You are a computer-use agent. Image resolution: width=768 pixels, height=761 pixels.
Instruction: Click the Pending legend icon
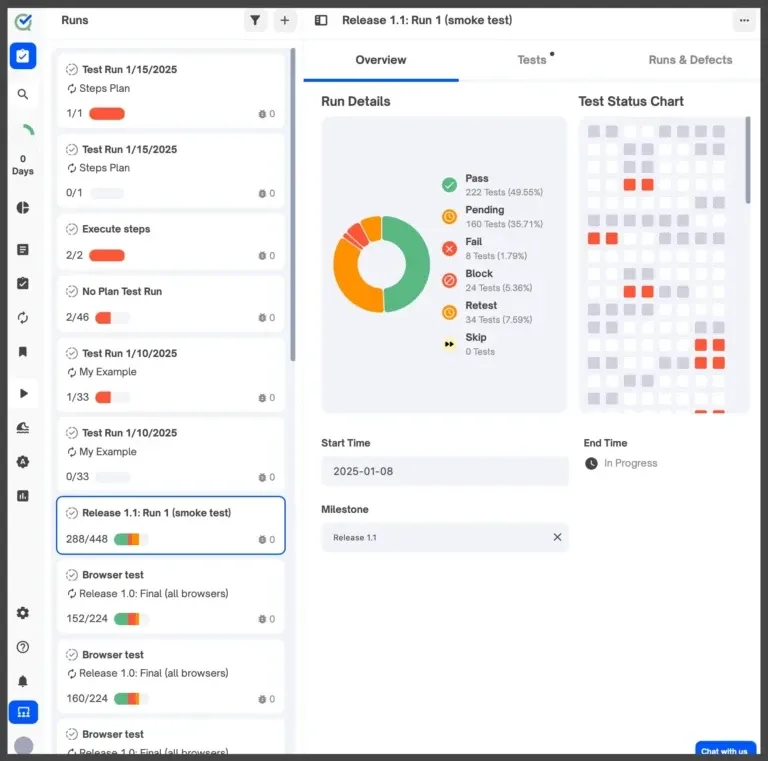(449, 216)
